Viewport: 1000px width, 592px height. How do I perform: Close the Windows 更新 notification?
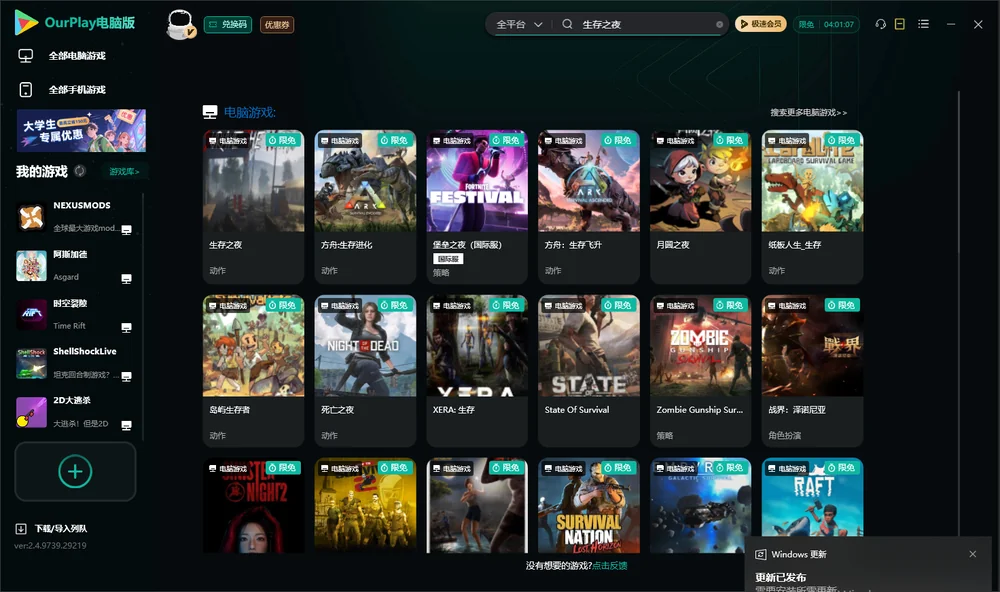(973, 554)
